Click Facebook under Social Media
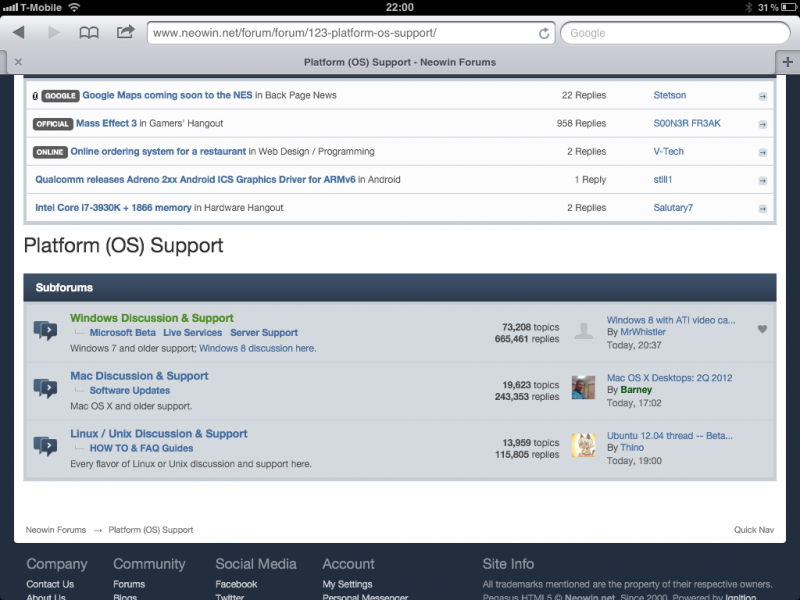The height and width of the screenshot is (600, 800). point(236,584)
